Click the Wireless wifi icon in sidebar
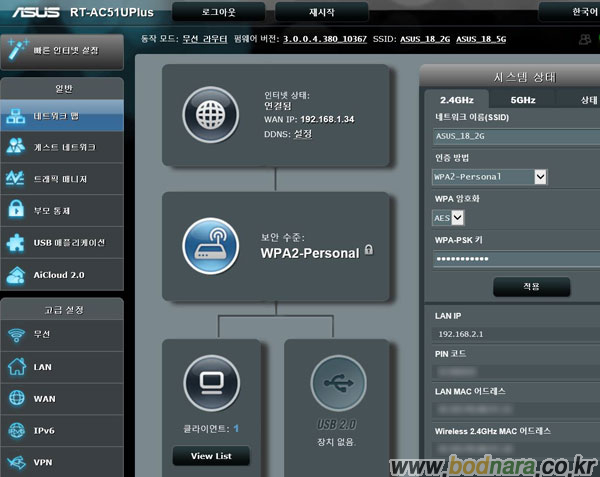600x477 pixels. 16,335
